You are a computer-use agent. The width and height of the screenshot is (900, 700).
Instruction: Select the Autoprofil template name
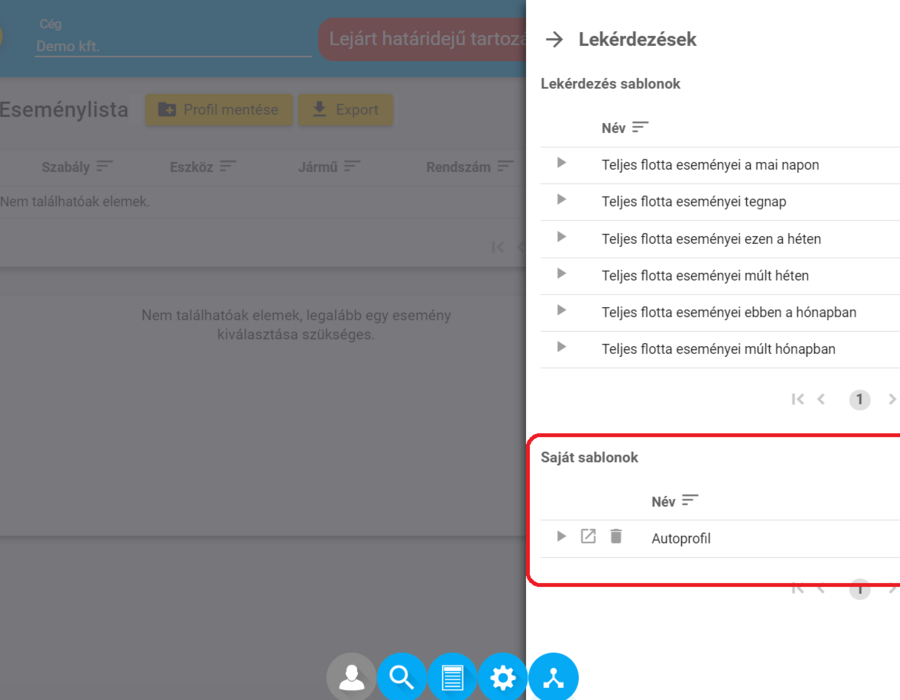(681, 539)
